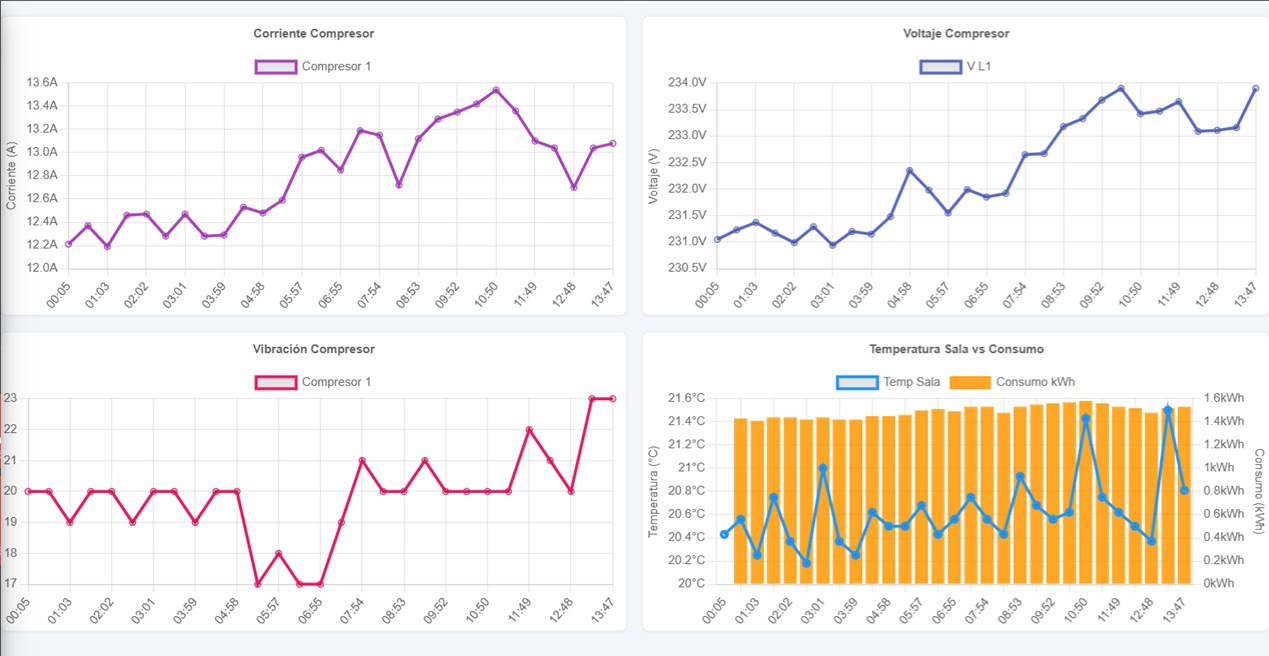Click the Voltaje (V) vertical axis title
Viewport: 1269px width, 656px height.
(653, 176)
